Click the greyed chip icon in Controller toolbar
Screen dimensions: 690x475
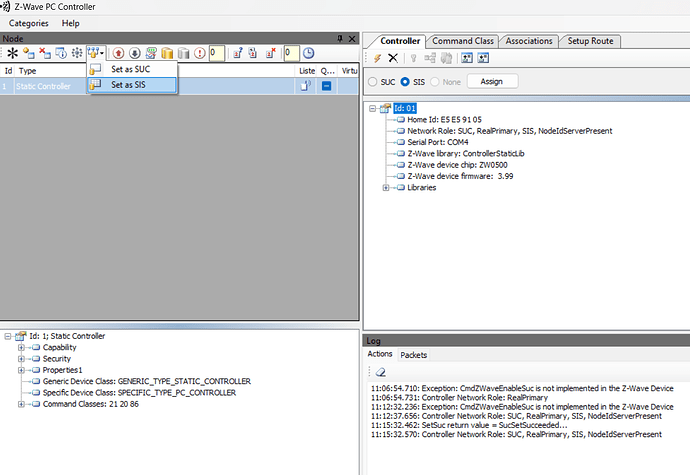click(x=447, y=58)
